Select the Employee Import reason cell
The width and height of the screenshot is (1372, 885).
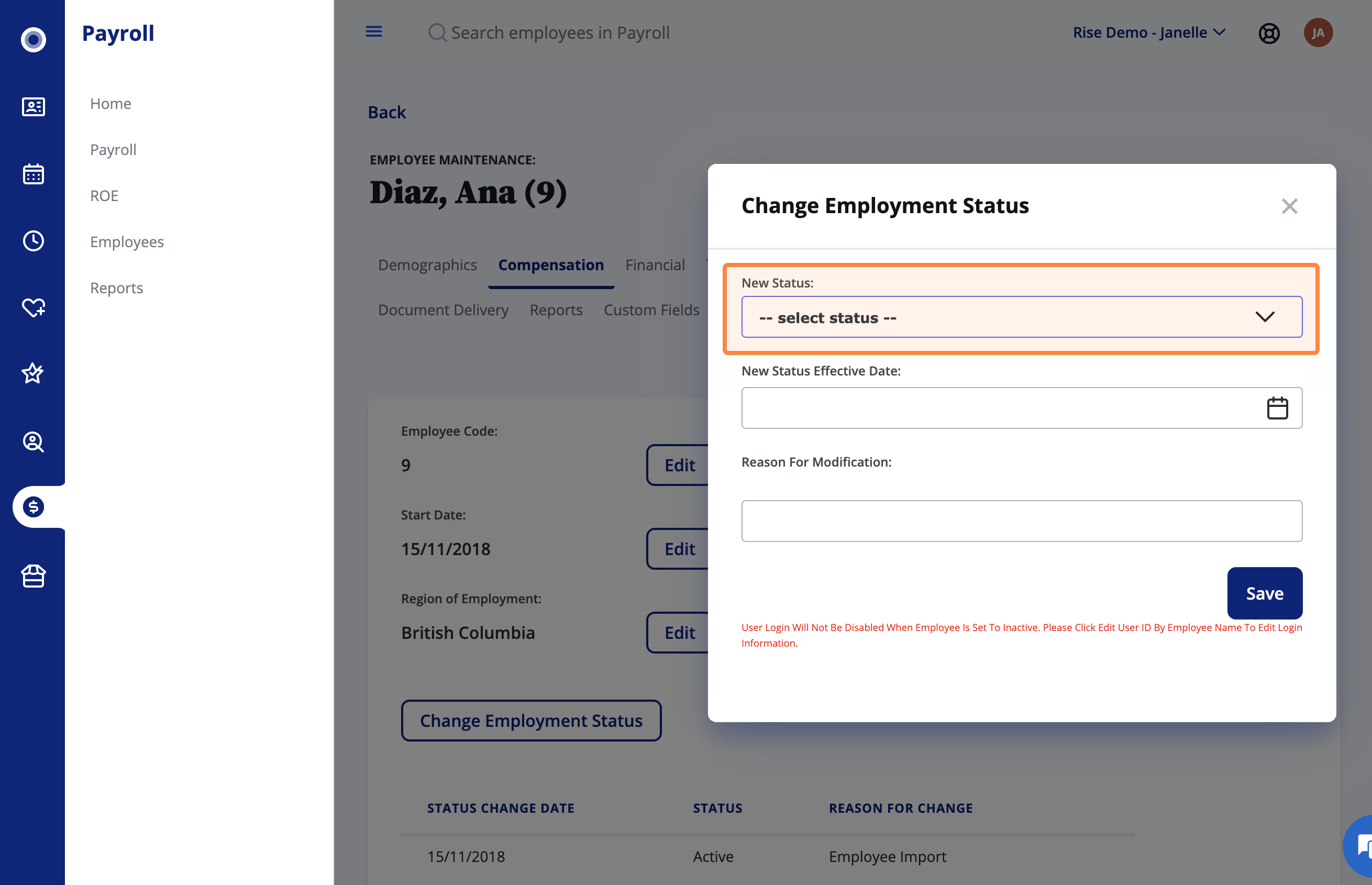(x=887, y=857)
